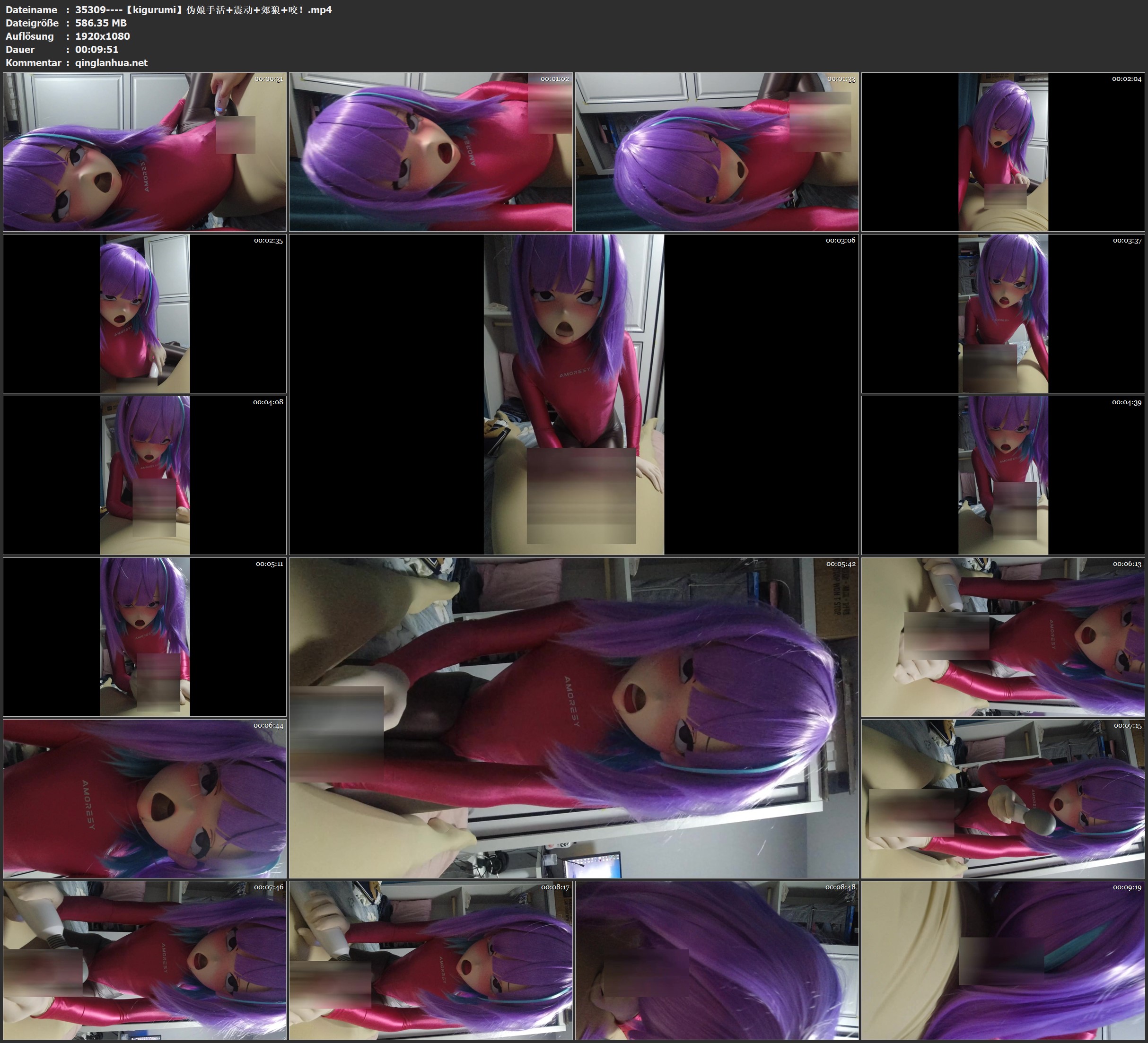Select the 00:02:35 thumbnail
This screenshot has width=1148, height=1043.
[145, 313]
